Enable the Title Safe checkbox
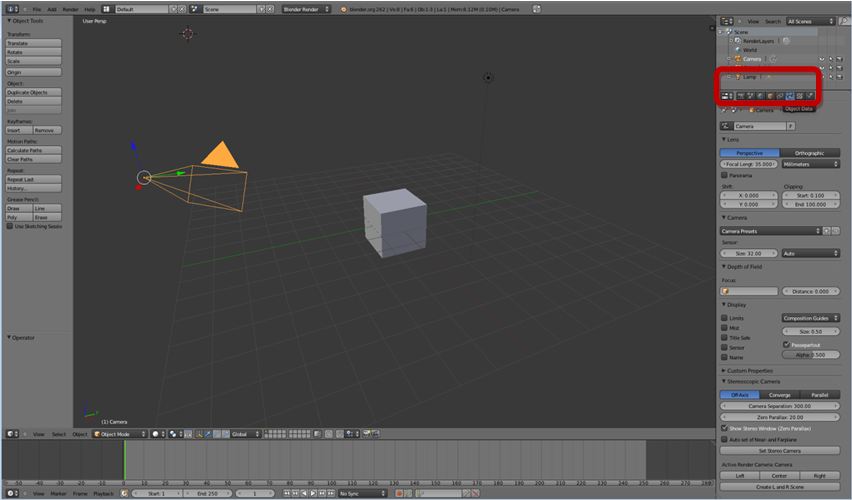This screenshot has width=852, height=500. [724, 338]
